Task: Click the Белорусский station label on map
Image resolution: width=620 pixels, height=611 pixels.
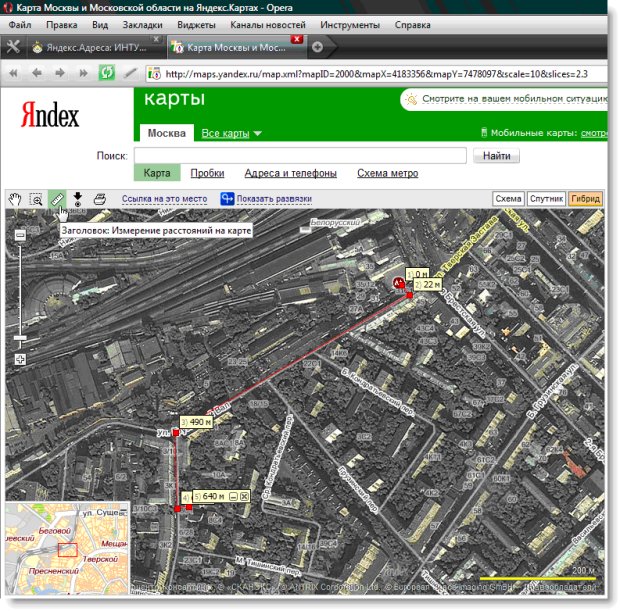Action: point(335,222)
